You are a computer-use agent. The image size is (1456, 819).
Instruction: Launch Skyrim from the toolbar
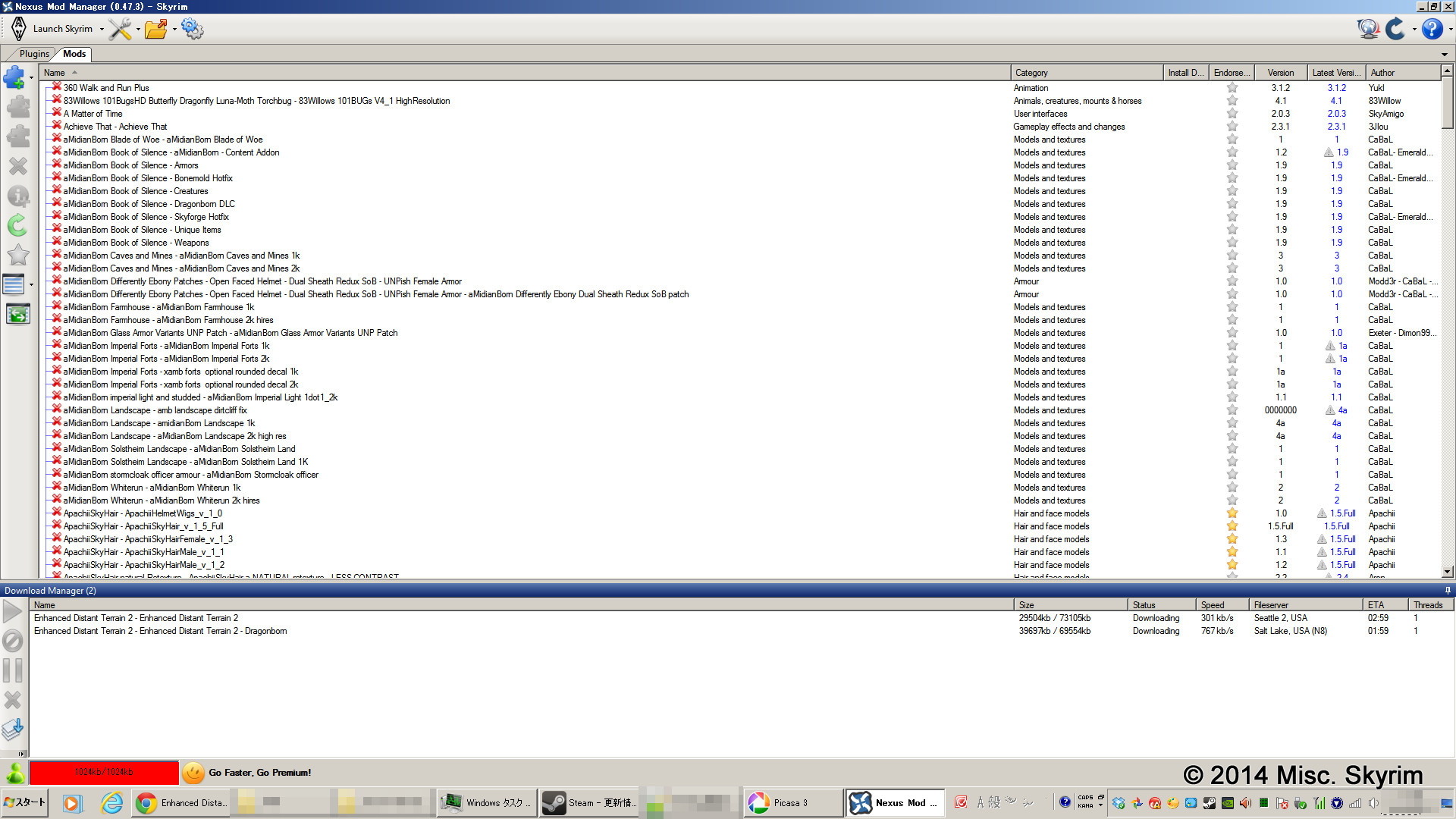[53, 29]
